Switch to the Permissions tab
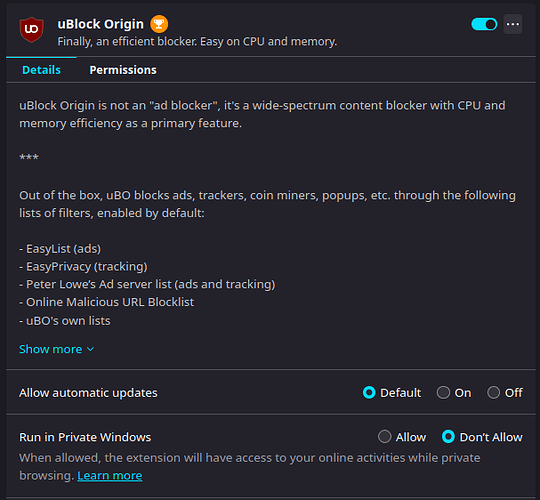 pos(123,70)
